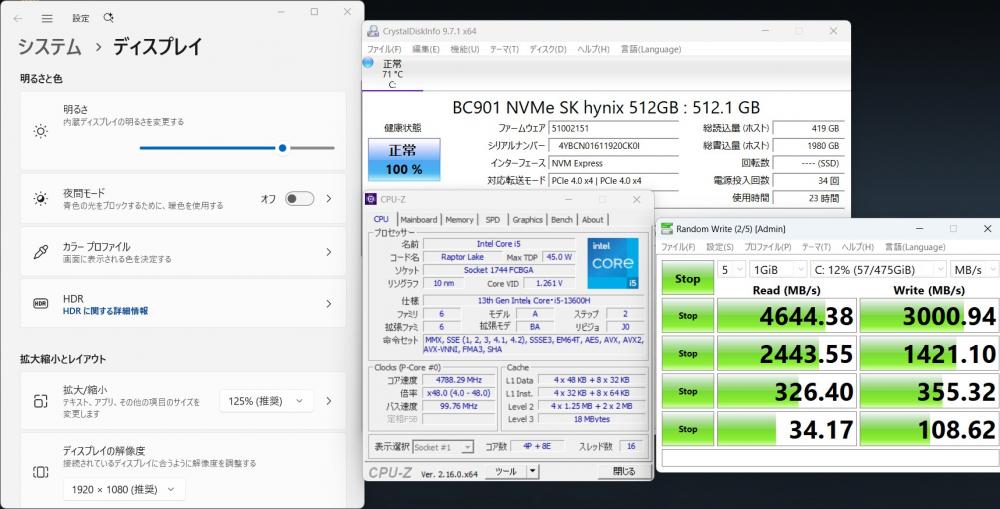Image resolution: width=1000 pixels, height=509 pixels.
Task: Open the HDR detailed information link
Action: [x=105, y=311]
